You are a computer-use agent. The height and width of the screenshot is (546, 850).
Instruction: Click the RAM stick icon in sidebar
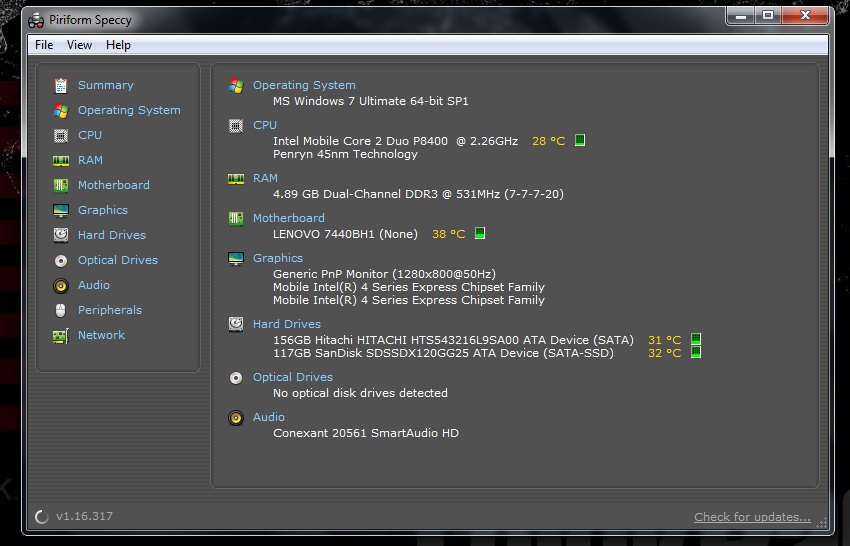(61, 160)
